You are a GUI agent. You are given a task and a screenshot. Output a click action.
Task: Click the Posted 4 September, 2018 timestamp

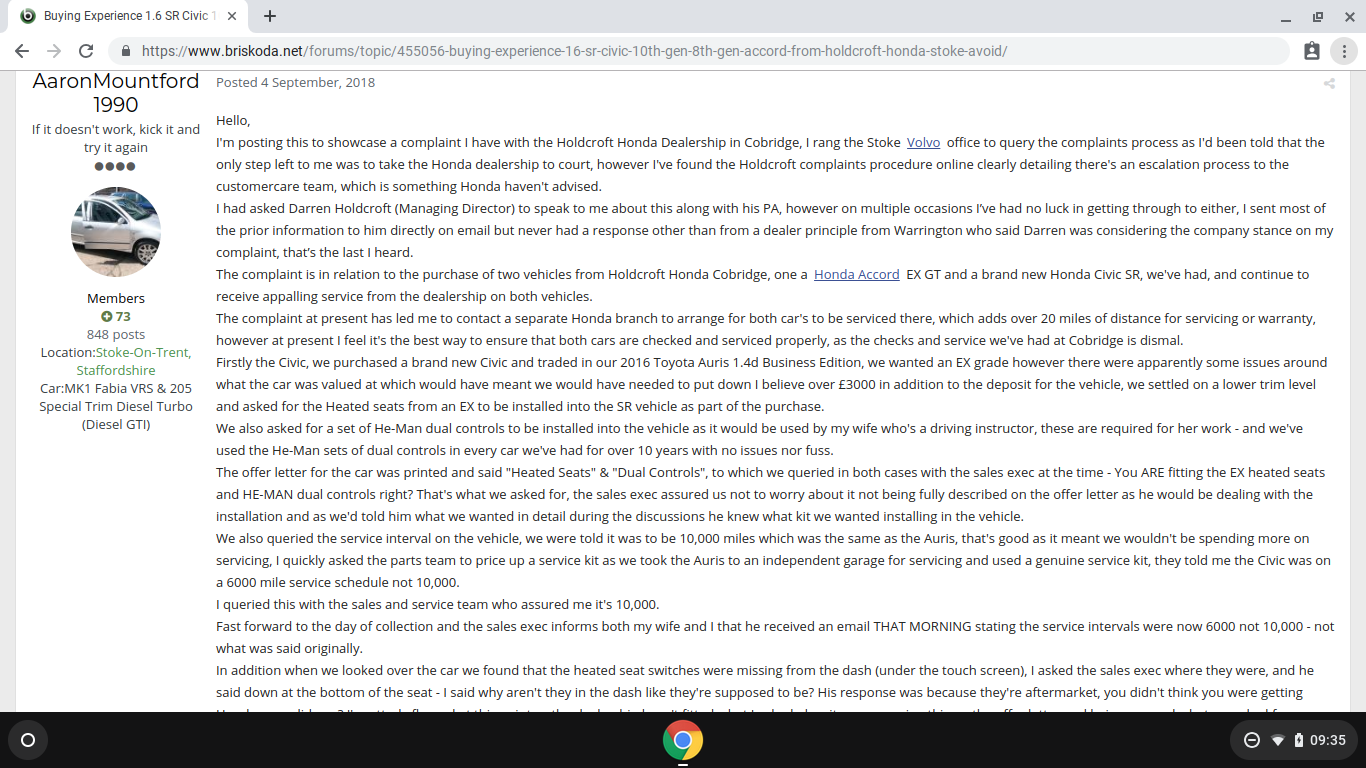click(296, 82)
